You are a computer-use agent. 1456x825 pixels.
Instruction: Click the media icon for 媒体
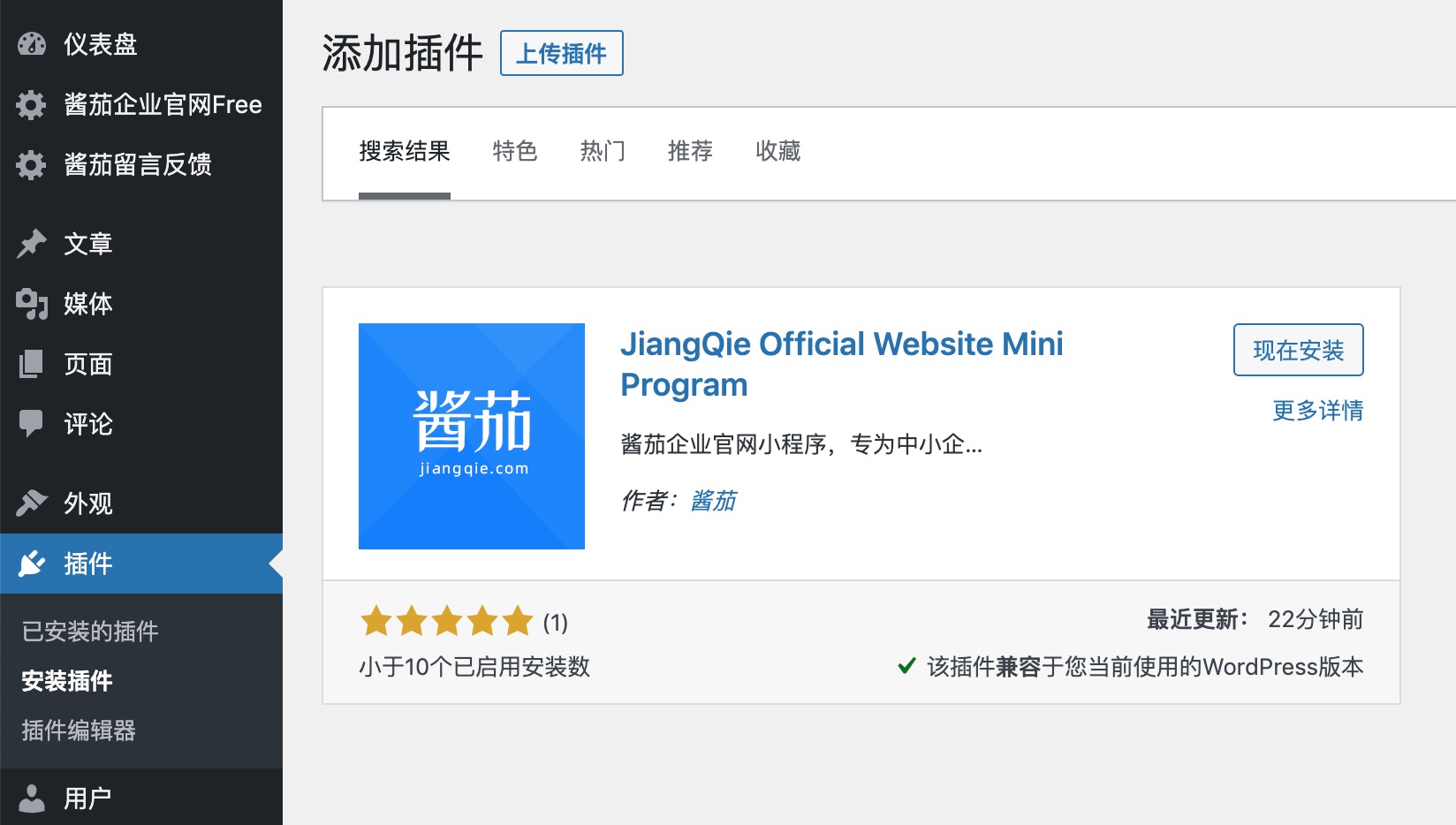(x=32, y=304)
